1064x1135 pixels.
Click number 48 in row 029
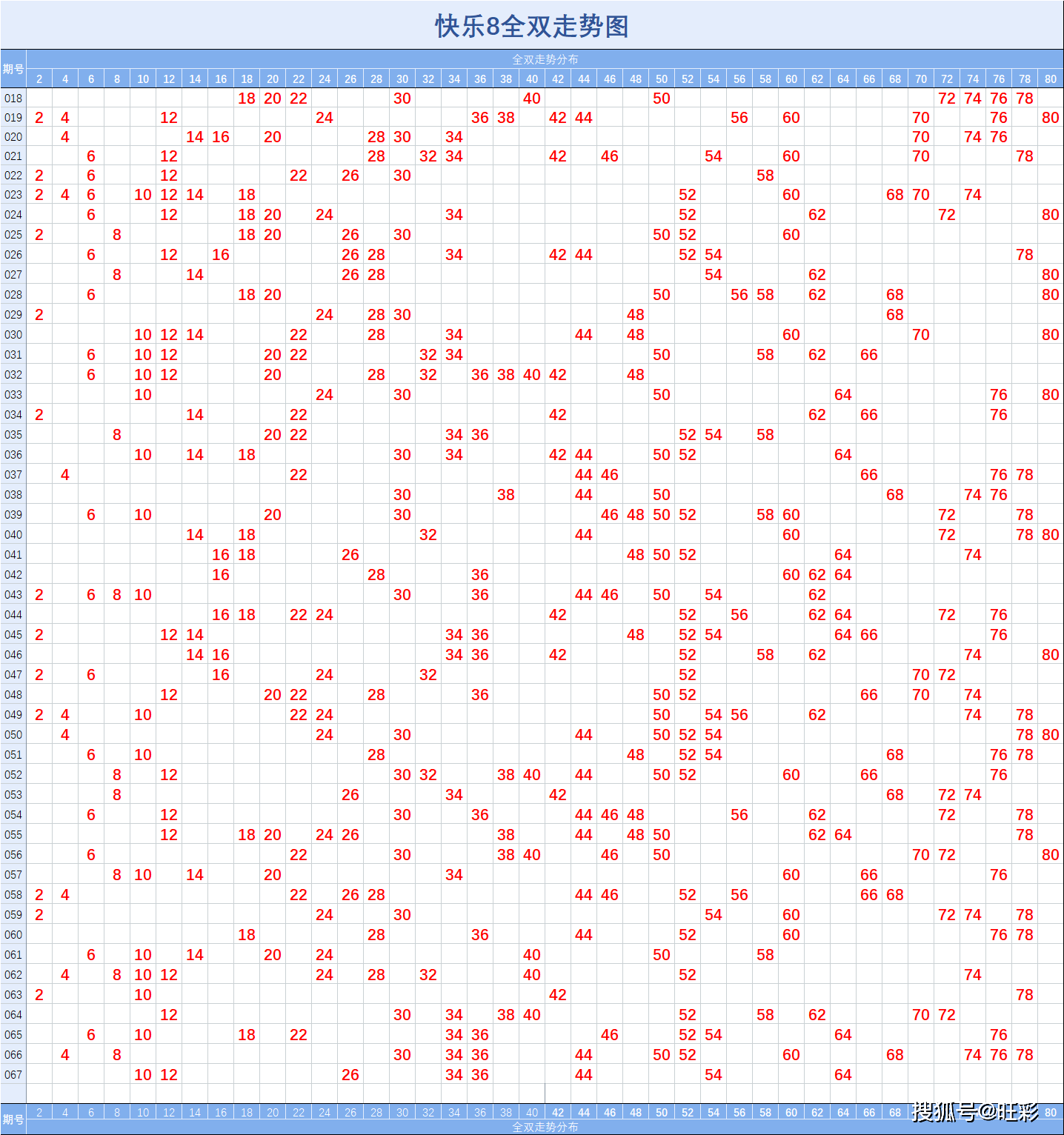636,315
